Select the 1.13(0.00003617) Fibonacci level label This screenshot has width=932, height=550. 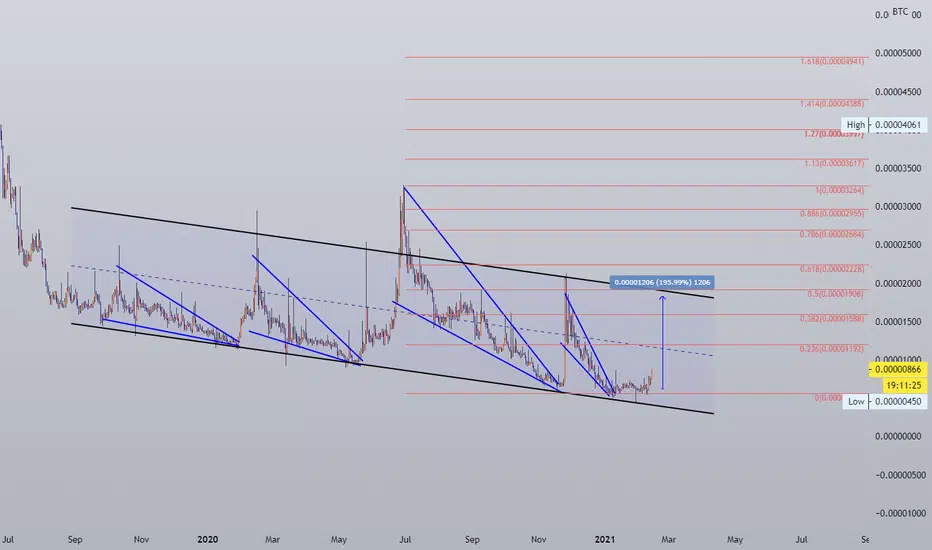pos(834,163)
